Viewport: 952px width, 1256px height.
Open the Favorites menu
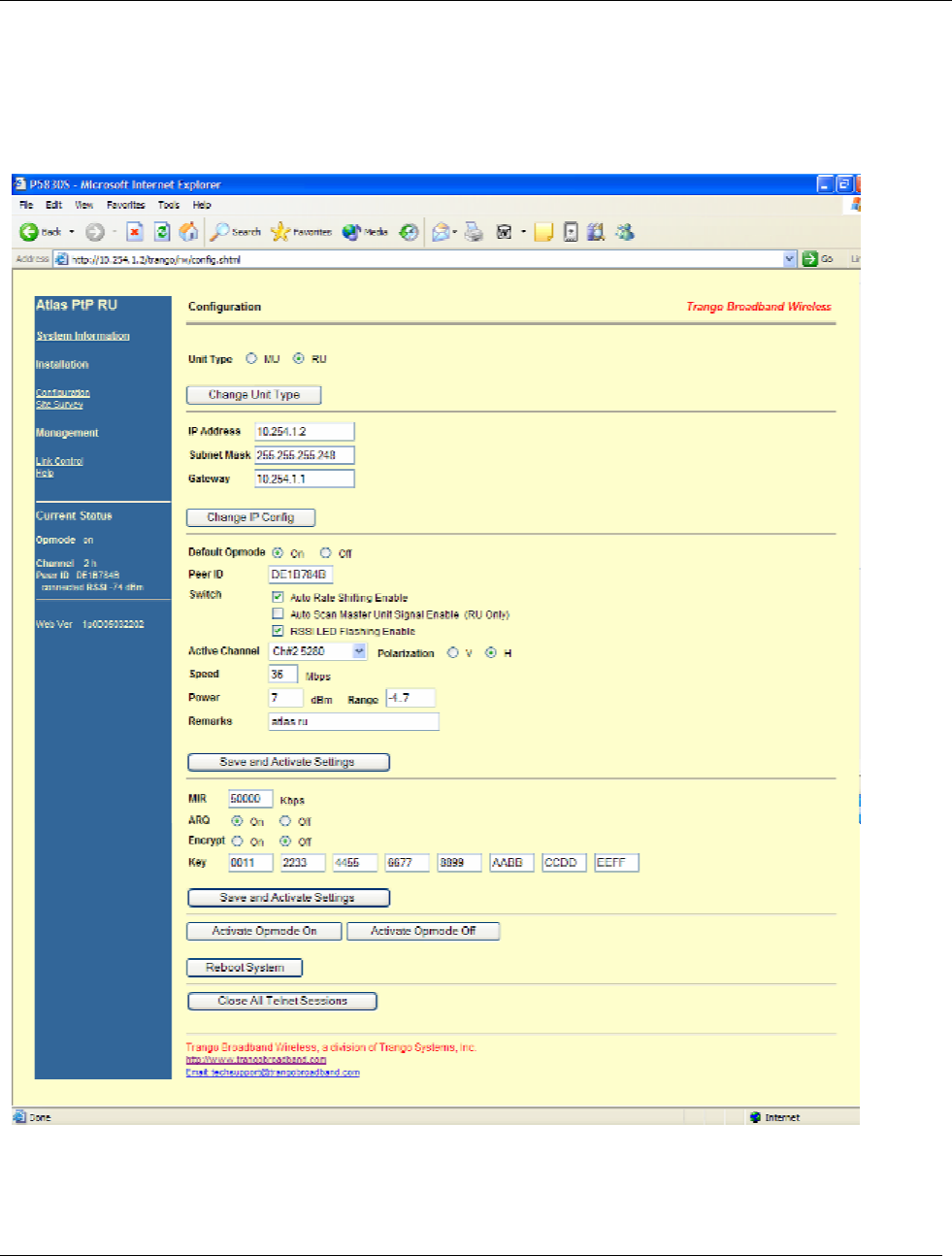pyautogui.click(x=125, y=205)
